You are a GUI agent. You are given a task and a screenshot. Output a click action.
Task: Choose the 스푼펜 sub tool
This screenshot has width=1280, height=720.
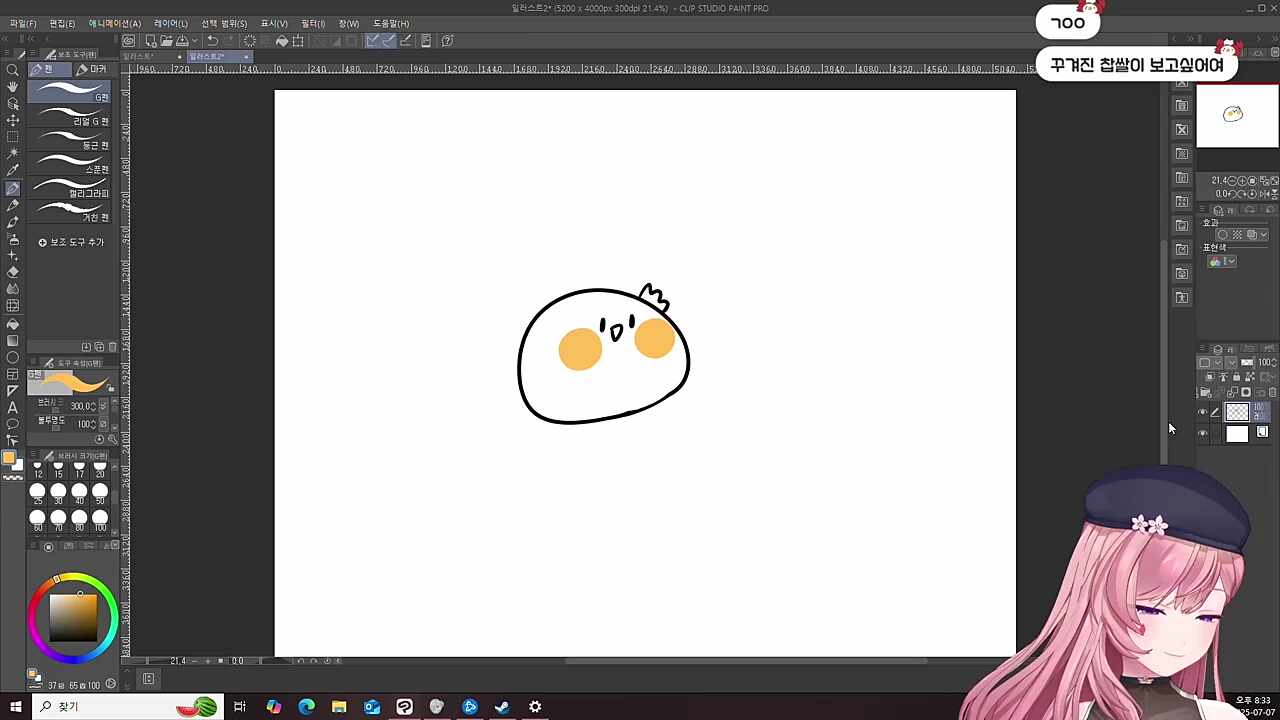click(x=71, y=164)
